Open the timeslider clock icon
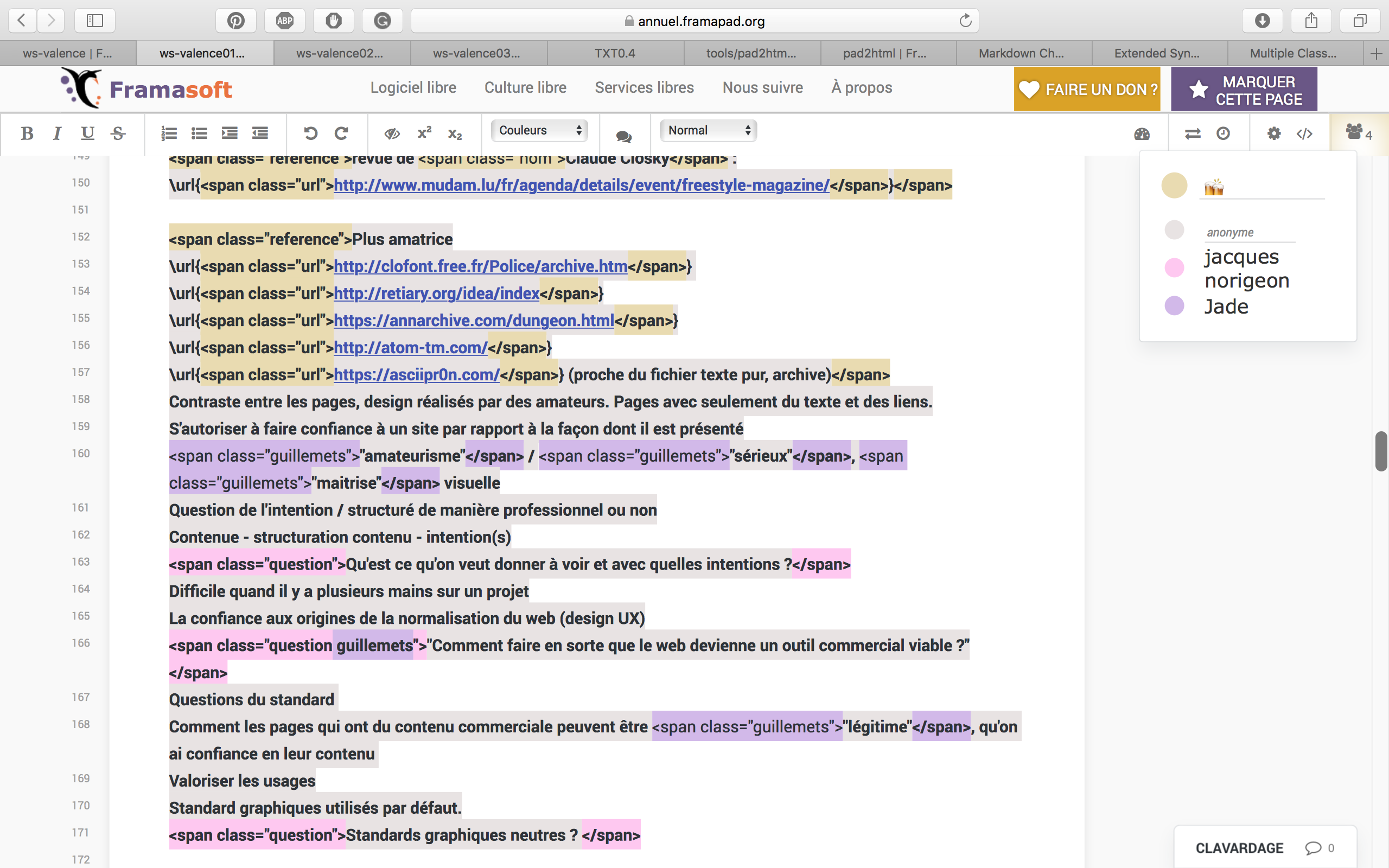Viewport: 1389px width, 868px height. coord(1223,133)
